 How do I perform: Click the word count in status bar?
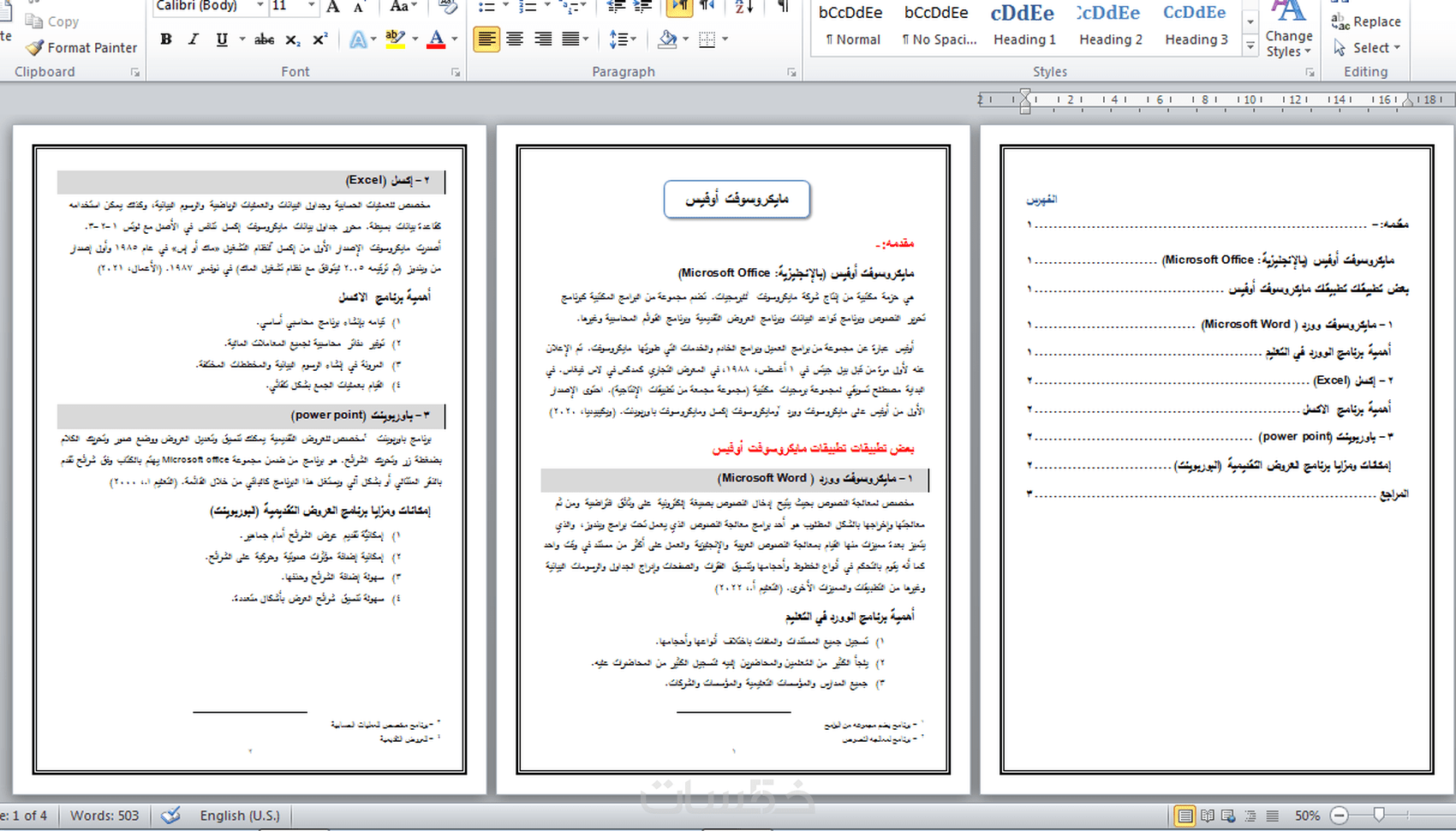(104, 816)
